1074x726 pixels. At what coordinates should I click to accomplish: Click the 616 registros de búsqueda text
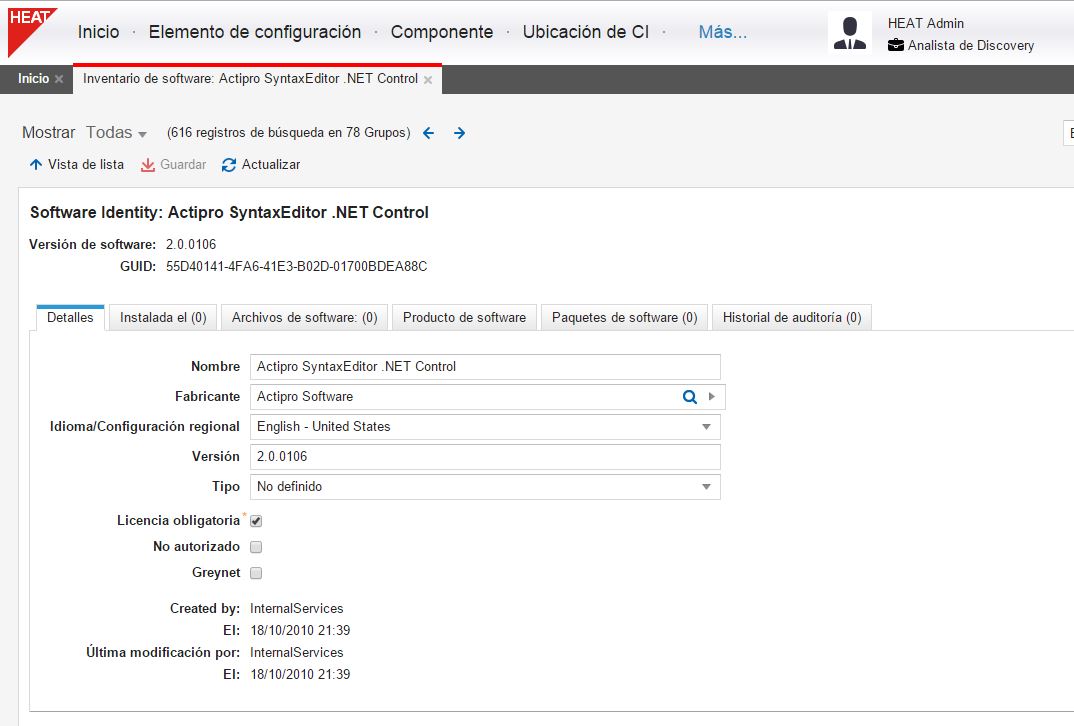click(x=289, y=133)
